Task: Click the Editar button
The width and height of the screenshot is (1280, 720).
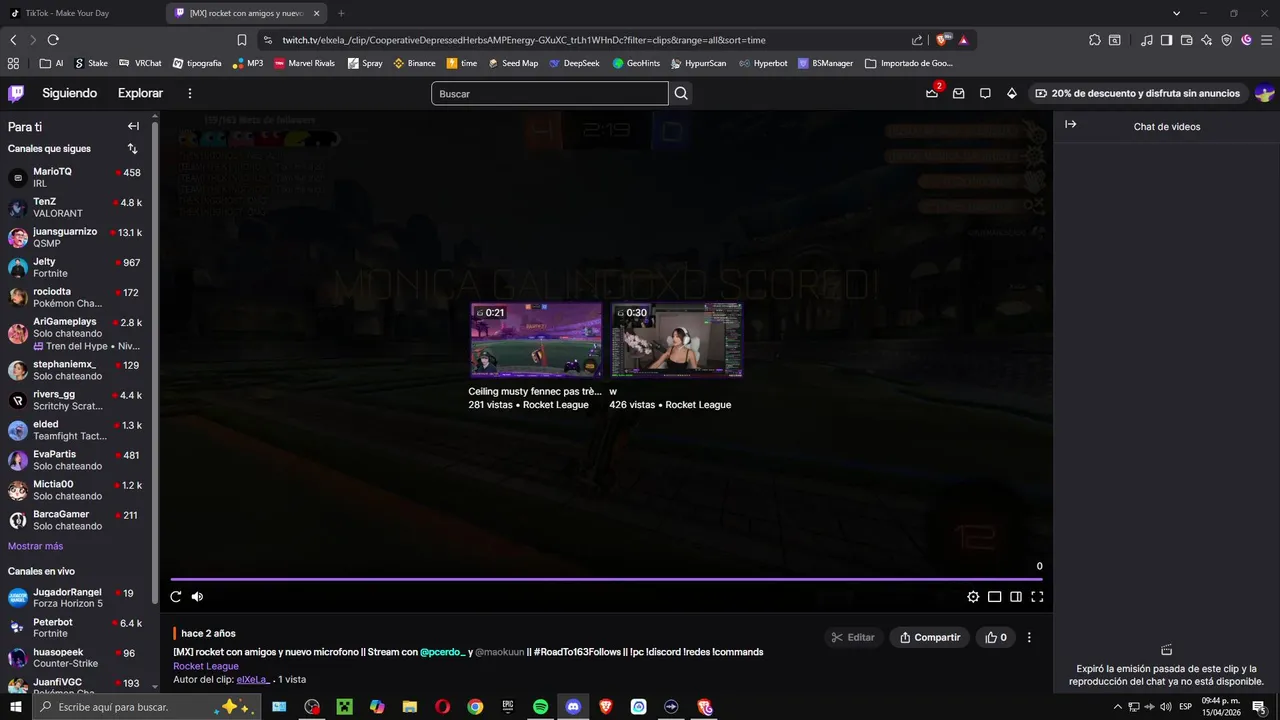Action: point(851,637)
